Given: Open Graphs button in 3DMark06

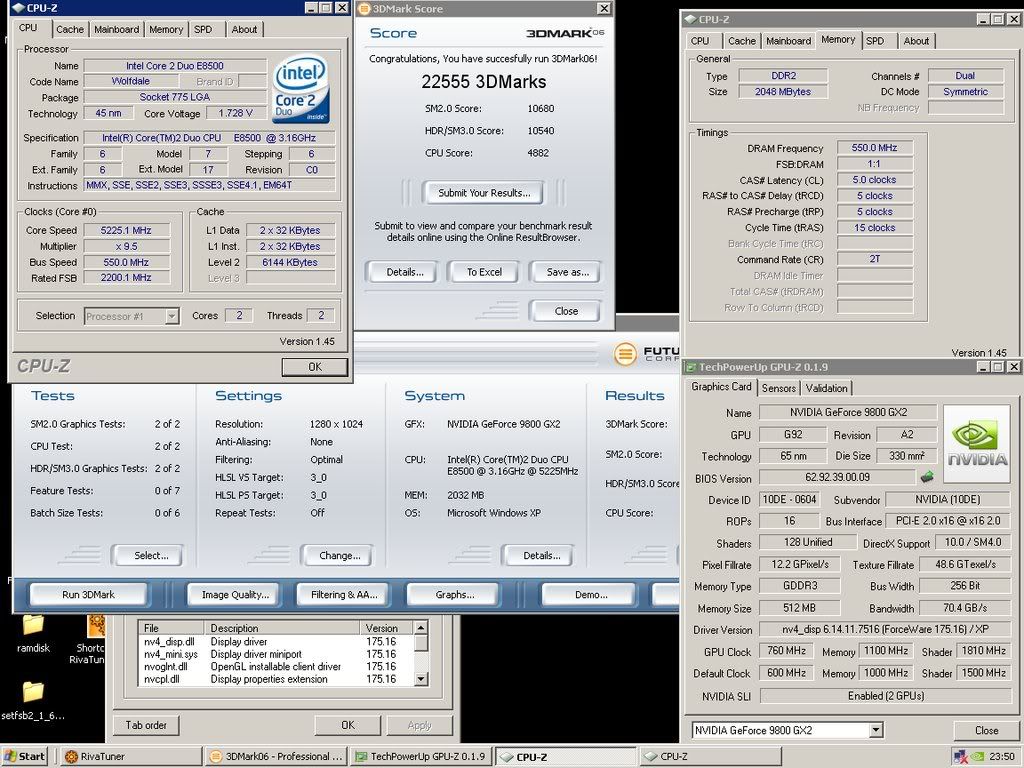Looking at the screenshot, I should (x=455, y=594).
